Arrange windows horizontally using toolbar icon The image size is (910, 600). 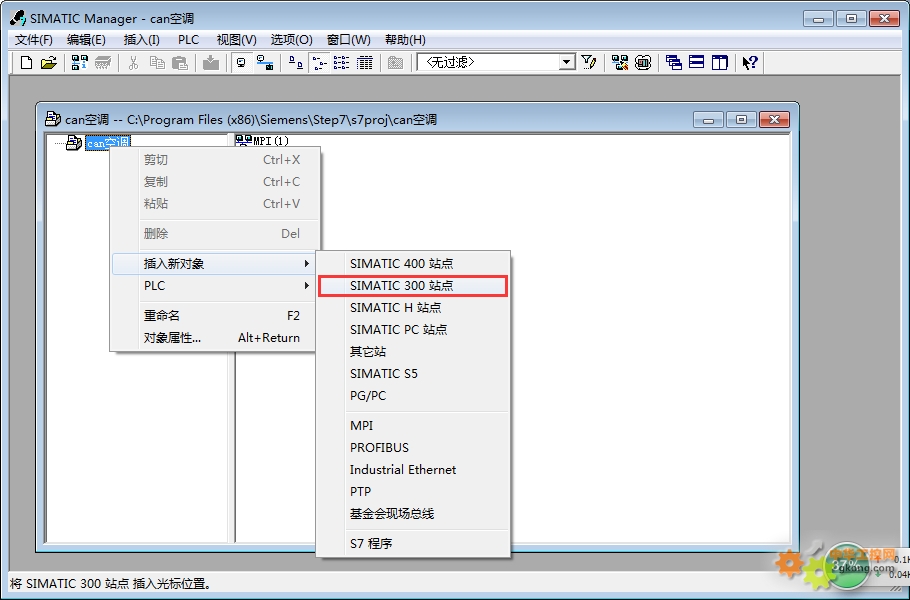[x=696, y=63]
